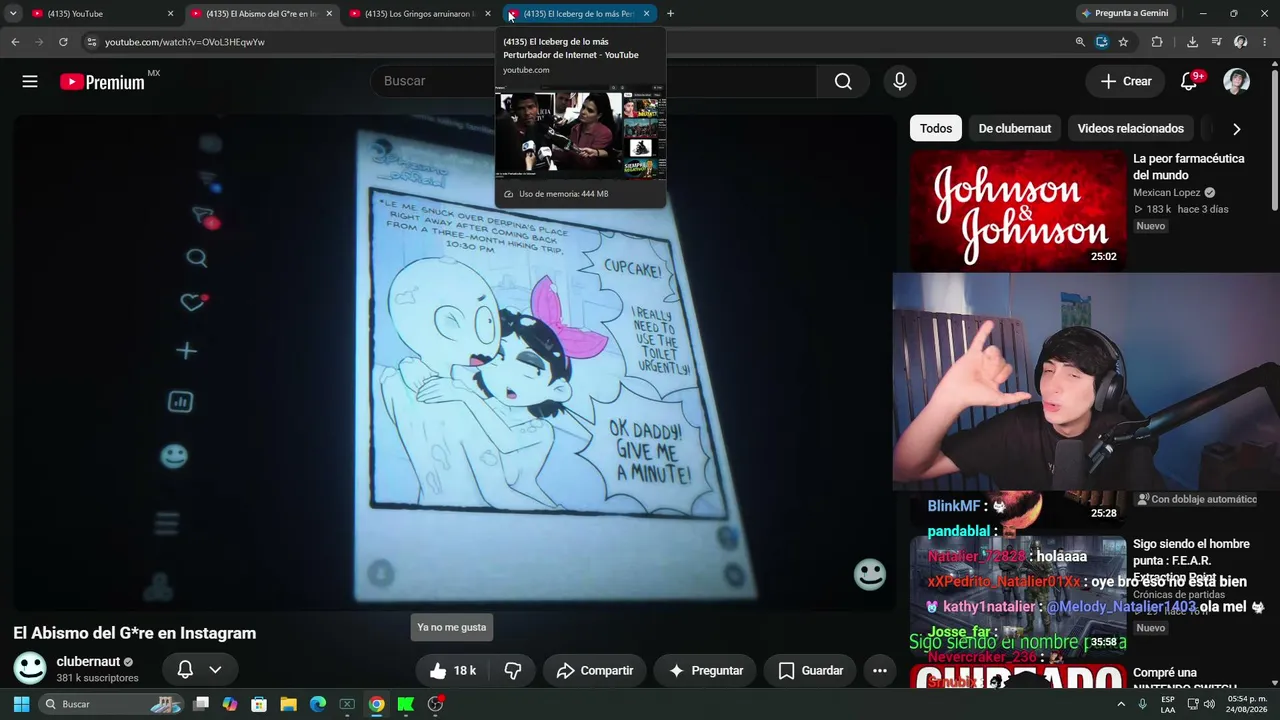Select the Todos filter chip

[936, 128]
